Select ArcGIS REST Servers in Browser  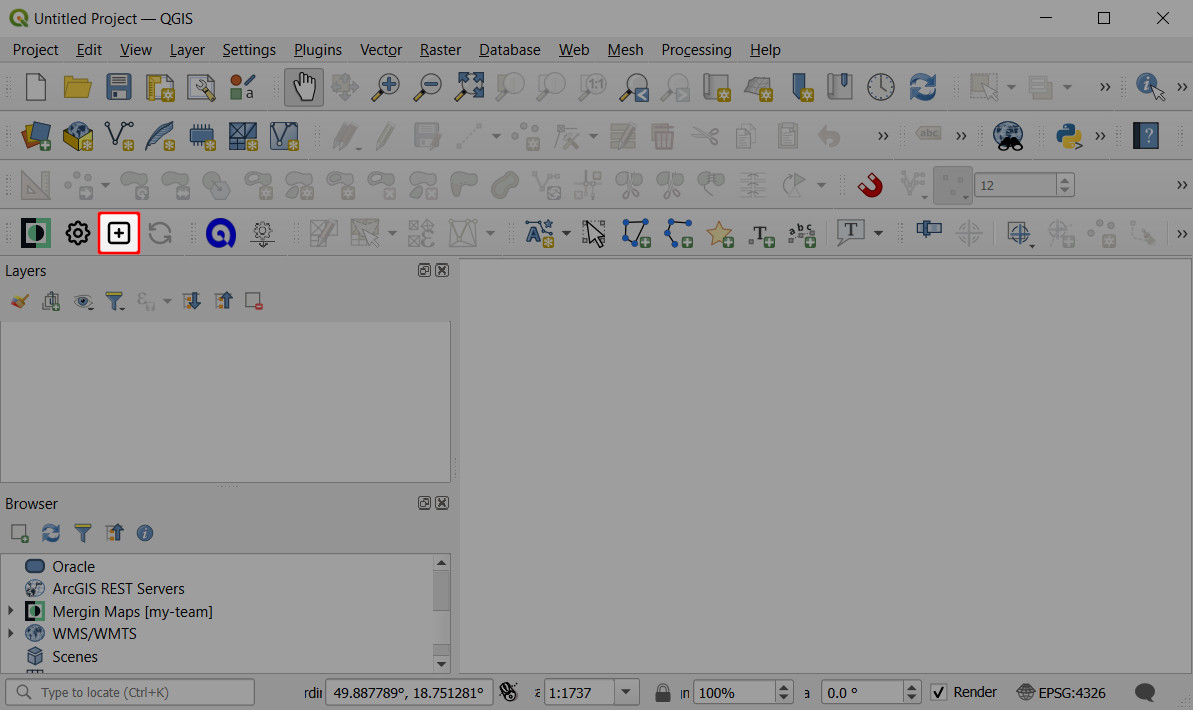(118, 588)
